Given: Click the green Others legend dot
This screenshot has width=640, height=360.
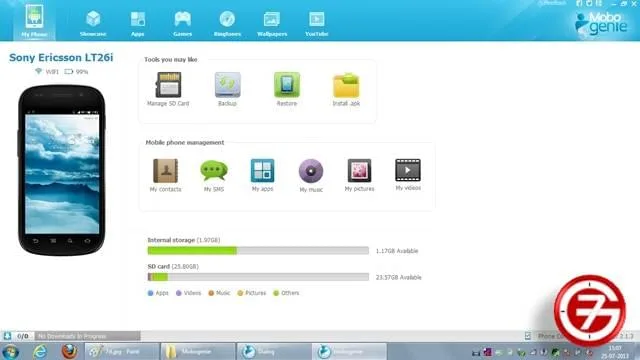Looking at the screenshot, I should coord(276,293).
